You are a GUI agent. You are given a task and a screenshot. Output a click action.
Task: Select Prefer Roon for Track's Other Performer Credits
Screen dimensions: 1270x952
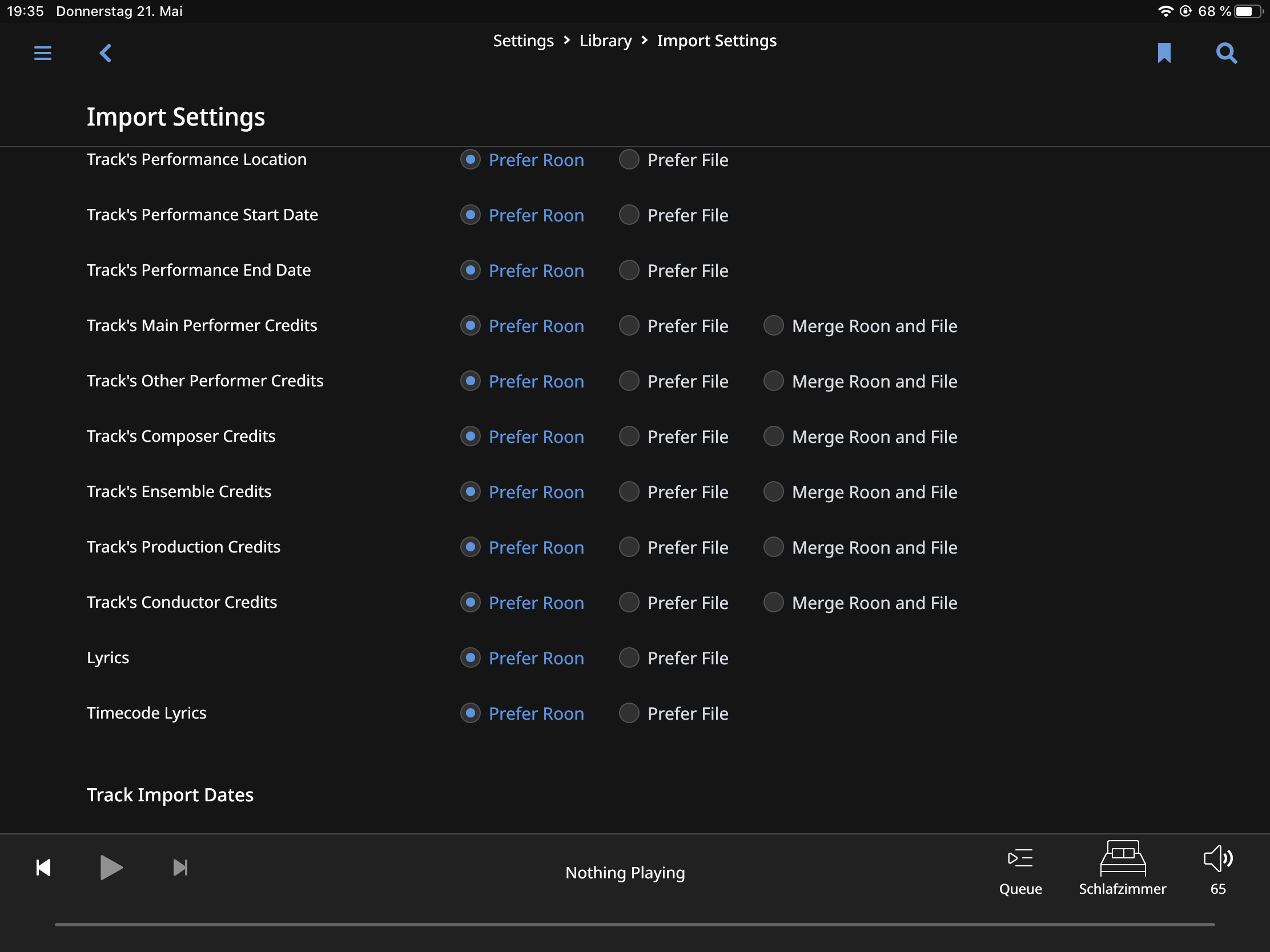(x=522, y=381)
